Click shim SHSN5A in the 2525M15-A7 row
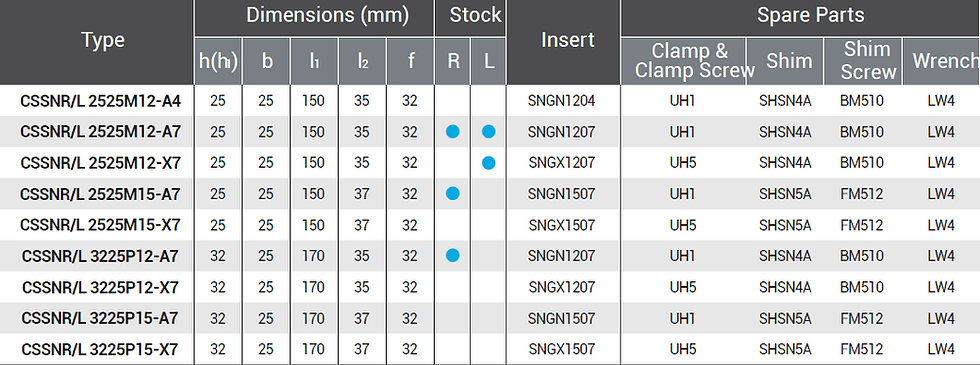This screenshot has width=980, height=365. coord(785,194)
